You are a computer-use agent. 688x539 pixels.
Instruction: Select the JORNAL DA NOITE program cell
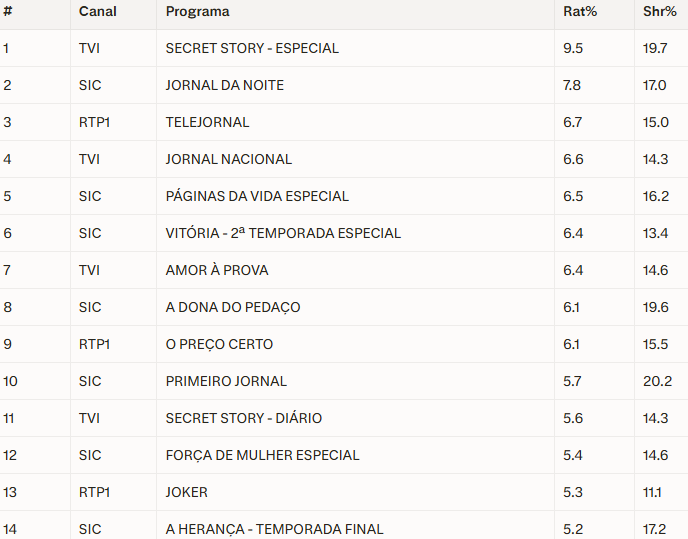pyautogui.click(x=224, y=85)
